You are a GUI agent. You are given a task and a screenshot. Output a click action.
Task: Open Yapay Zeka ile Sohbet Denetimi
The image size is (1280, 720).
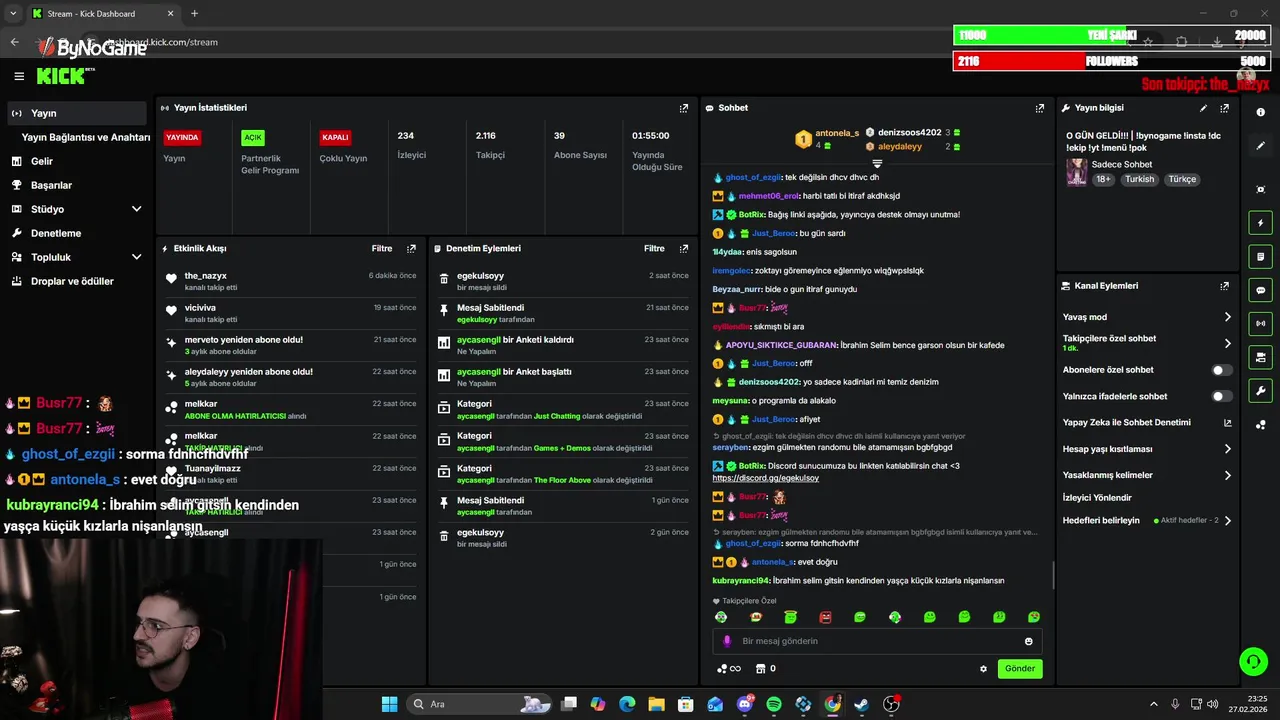[x=1146, y=423]
